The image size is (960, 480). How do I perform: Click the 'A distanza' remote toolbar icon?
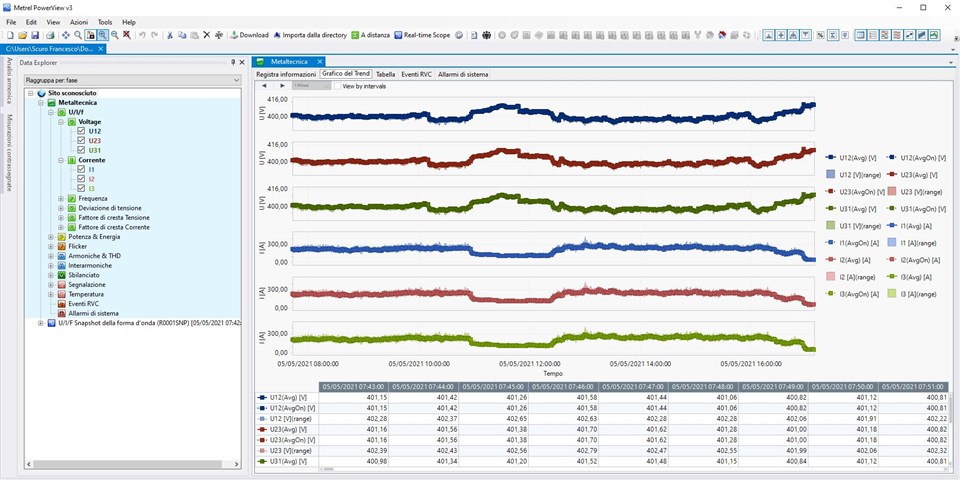[372, 35]
